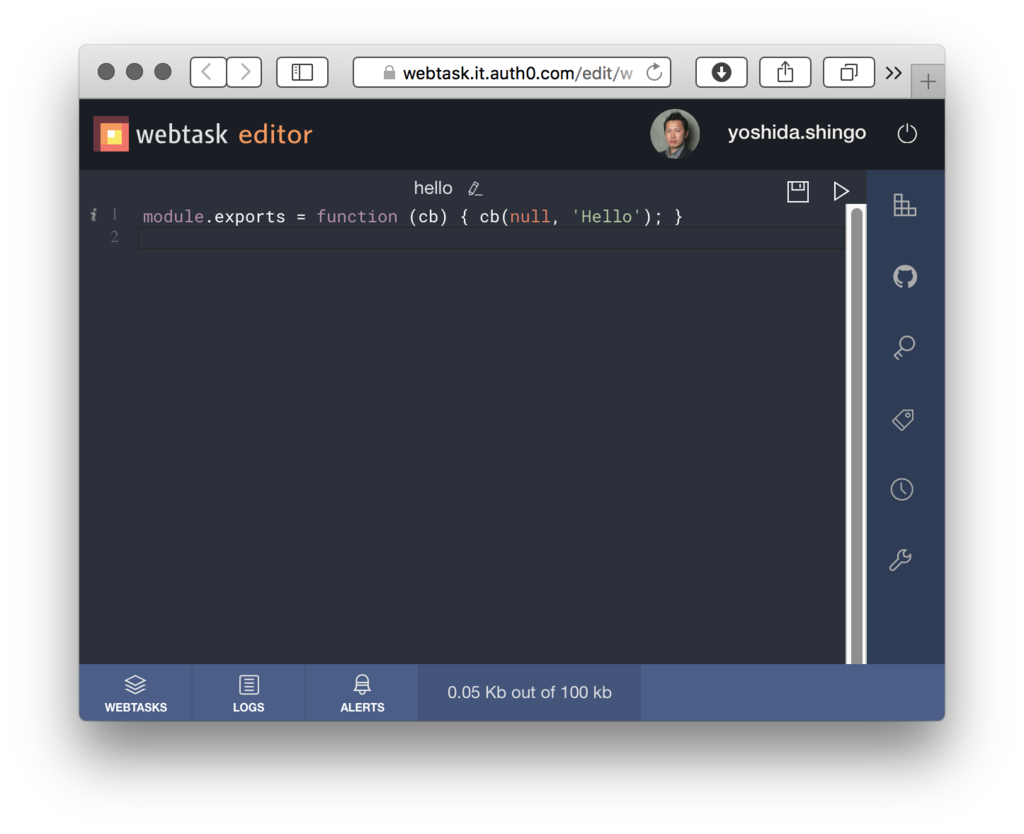
Task: Open the LOGS tab
Action: click(249, 693)
